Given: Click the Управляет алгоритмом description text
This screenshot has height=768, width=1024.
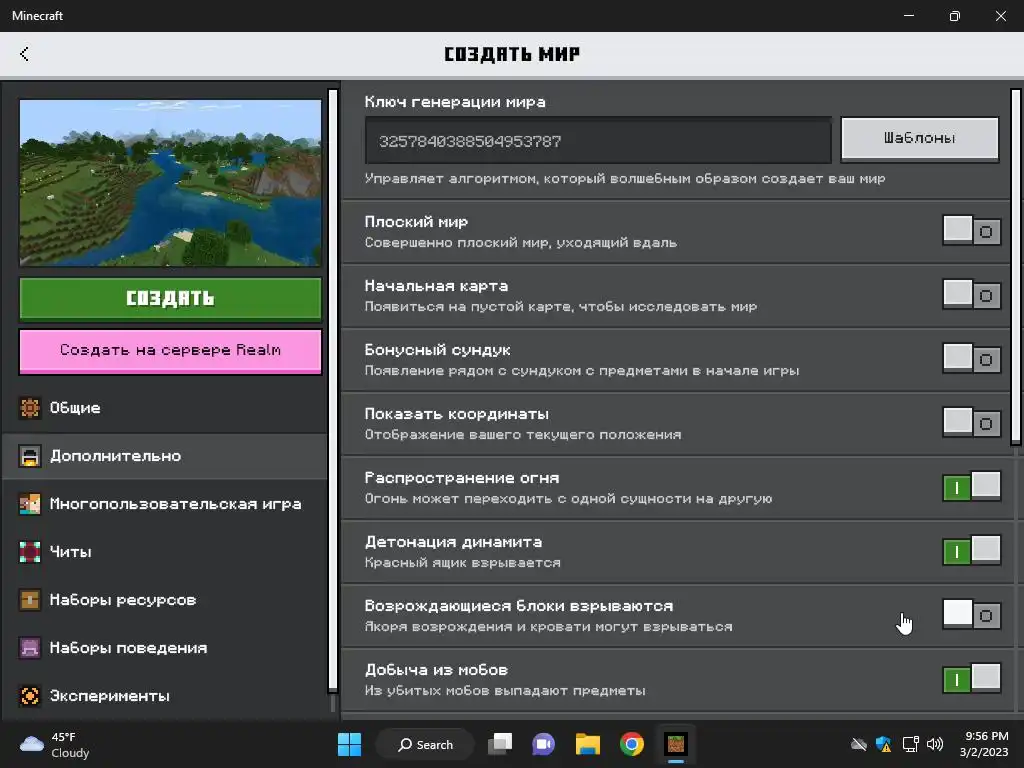Looking at the screenshot, I should tap(625, 179).
